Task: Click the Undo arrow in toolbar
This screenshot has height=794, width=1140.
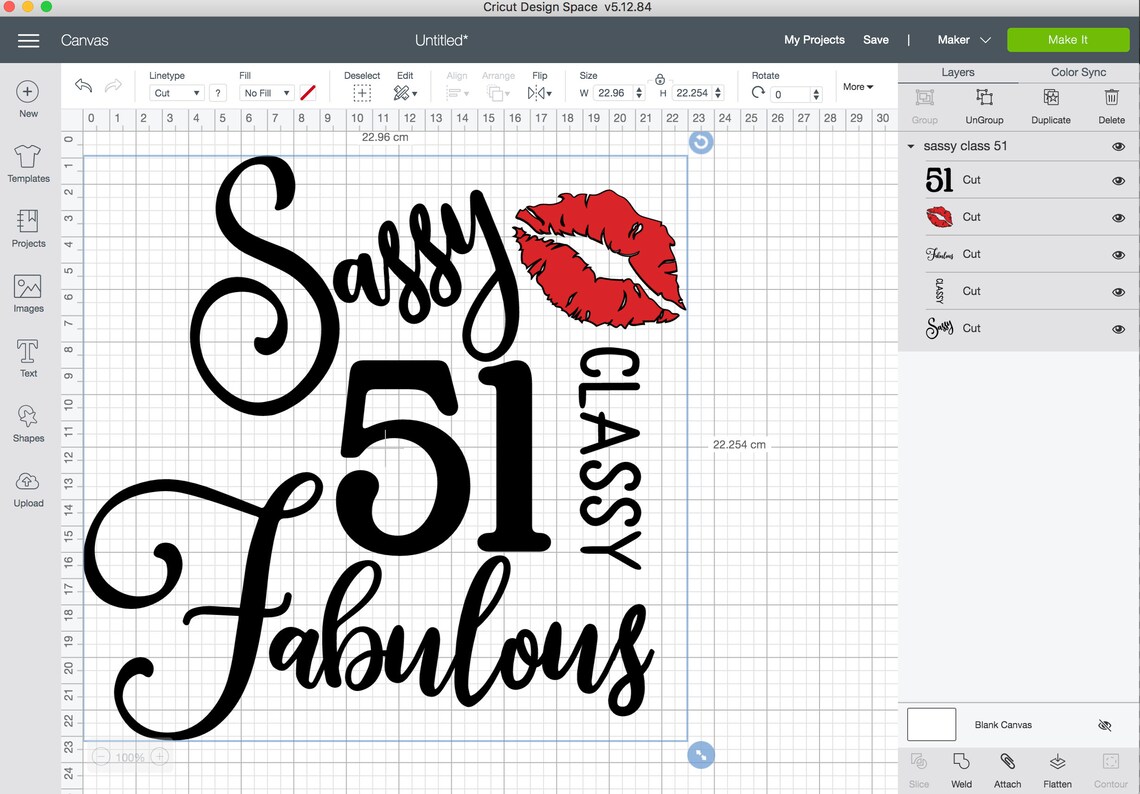Action: coord(83,86)
